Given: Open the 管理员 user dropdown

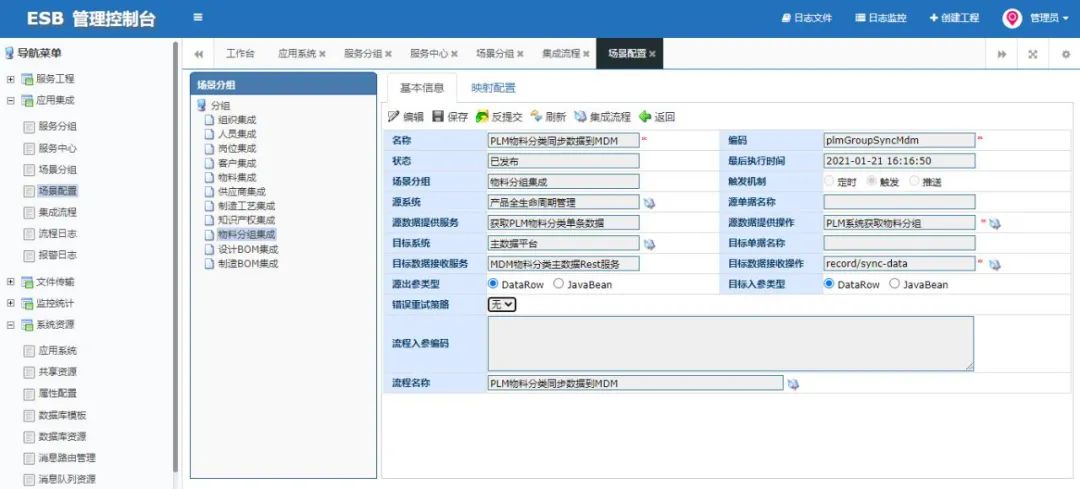Looking at the screenshot, I should [1050, 19].
